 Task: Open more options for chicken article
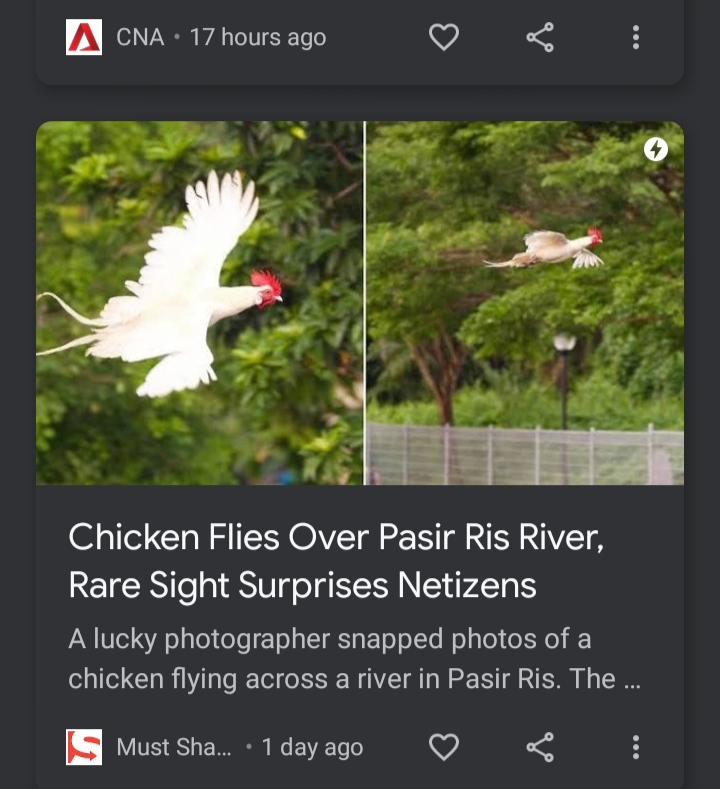click(x=635, y=747)
